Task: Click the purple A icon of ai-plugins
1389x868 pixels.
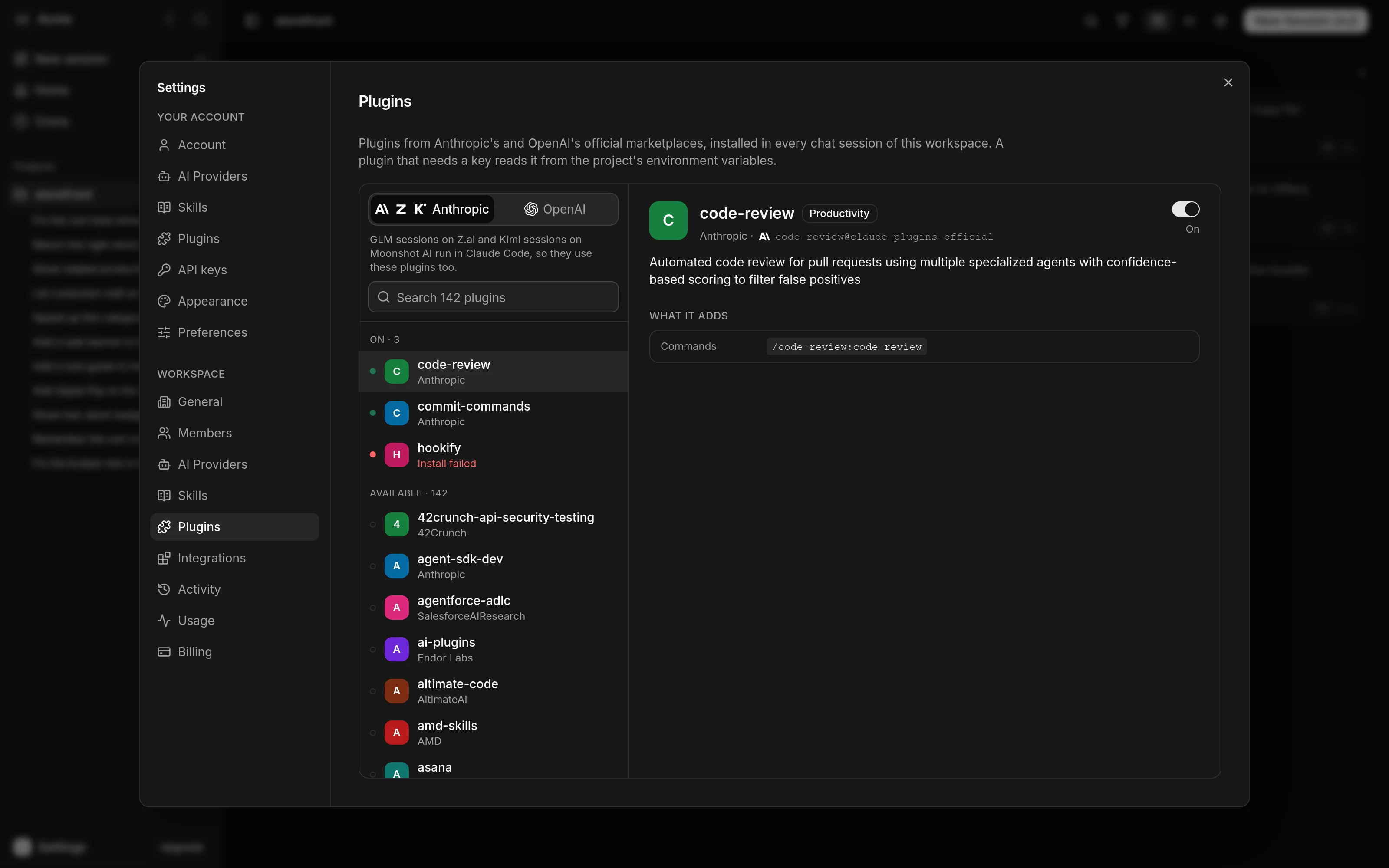Action: tap(396, 649)
